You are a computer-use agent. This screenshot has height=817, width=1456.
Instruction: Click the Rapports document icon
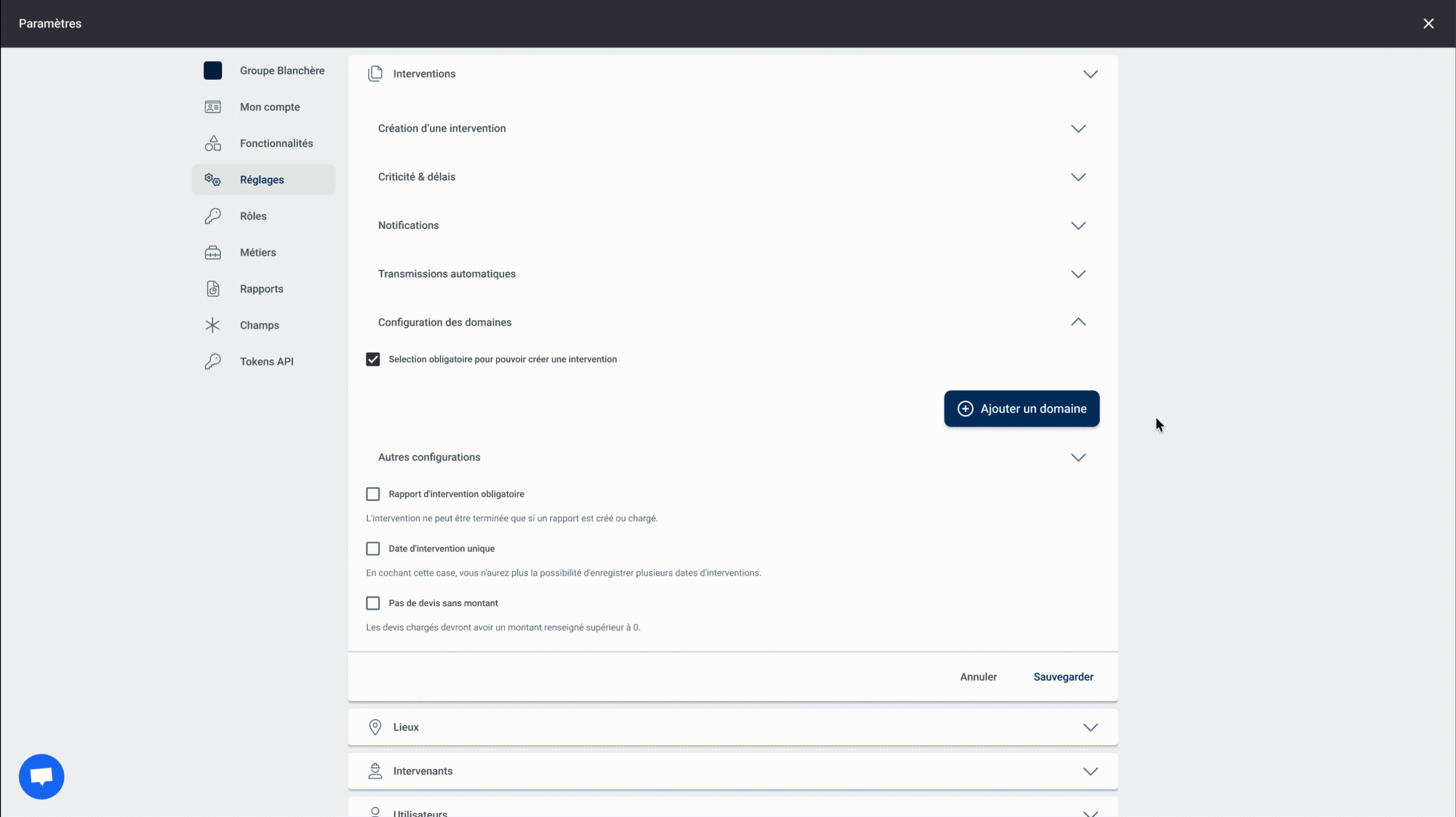click(x=213, y=289)
